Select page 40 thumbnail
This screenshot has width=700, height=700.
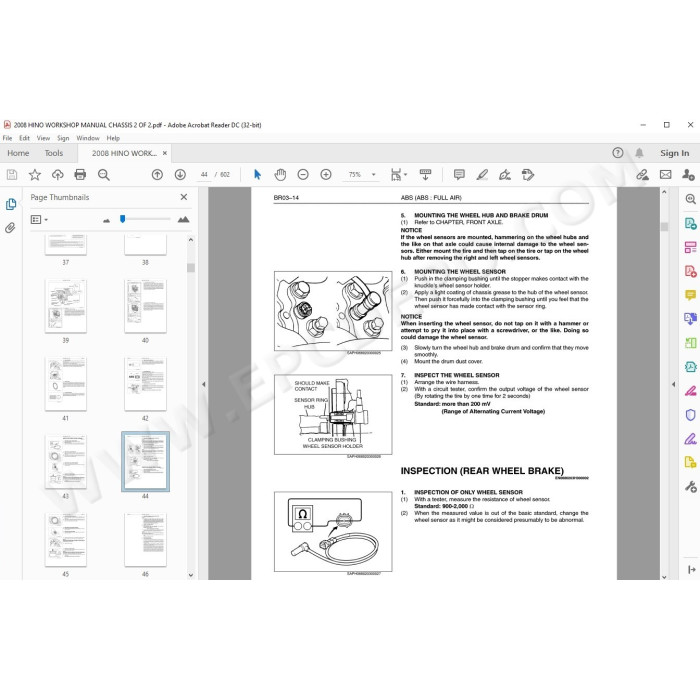(146, 306)
